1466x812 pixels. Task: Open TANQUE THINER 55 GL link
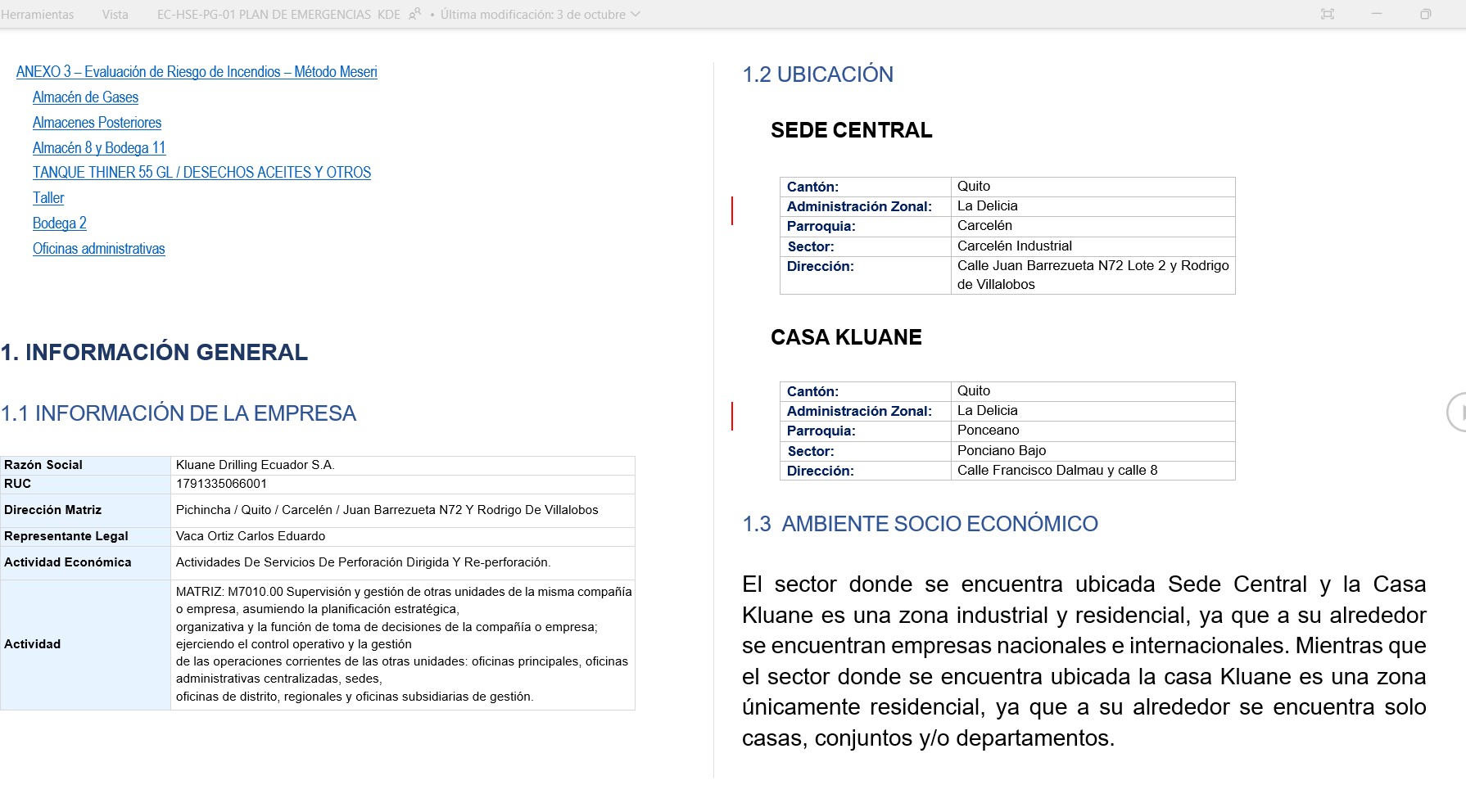pyautogui.click(x=201, y=173)
